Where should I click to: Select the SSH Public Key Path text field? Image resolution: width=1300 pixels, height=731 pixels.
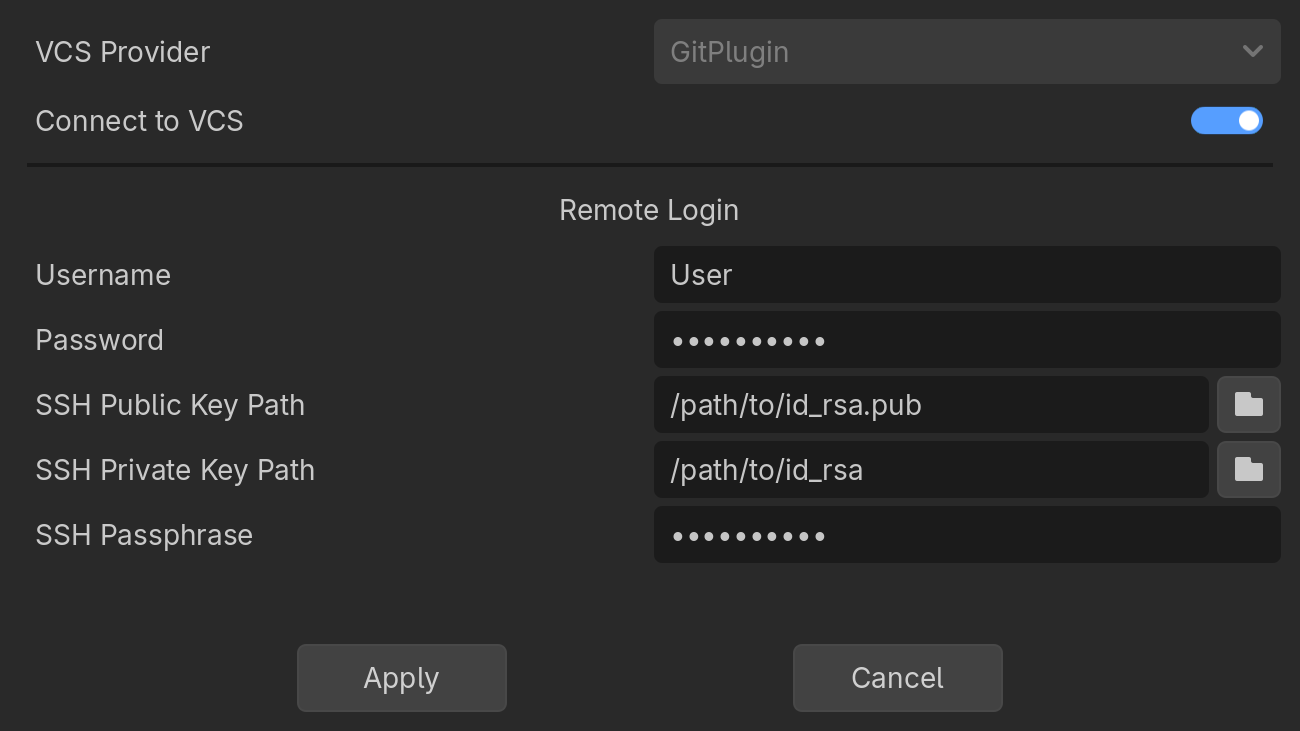(x=931, y=404)
